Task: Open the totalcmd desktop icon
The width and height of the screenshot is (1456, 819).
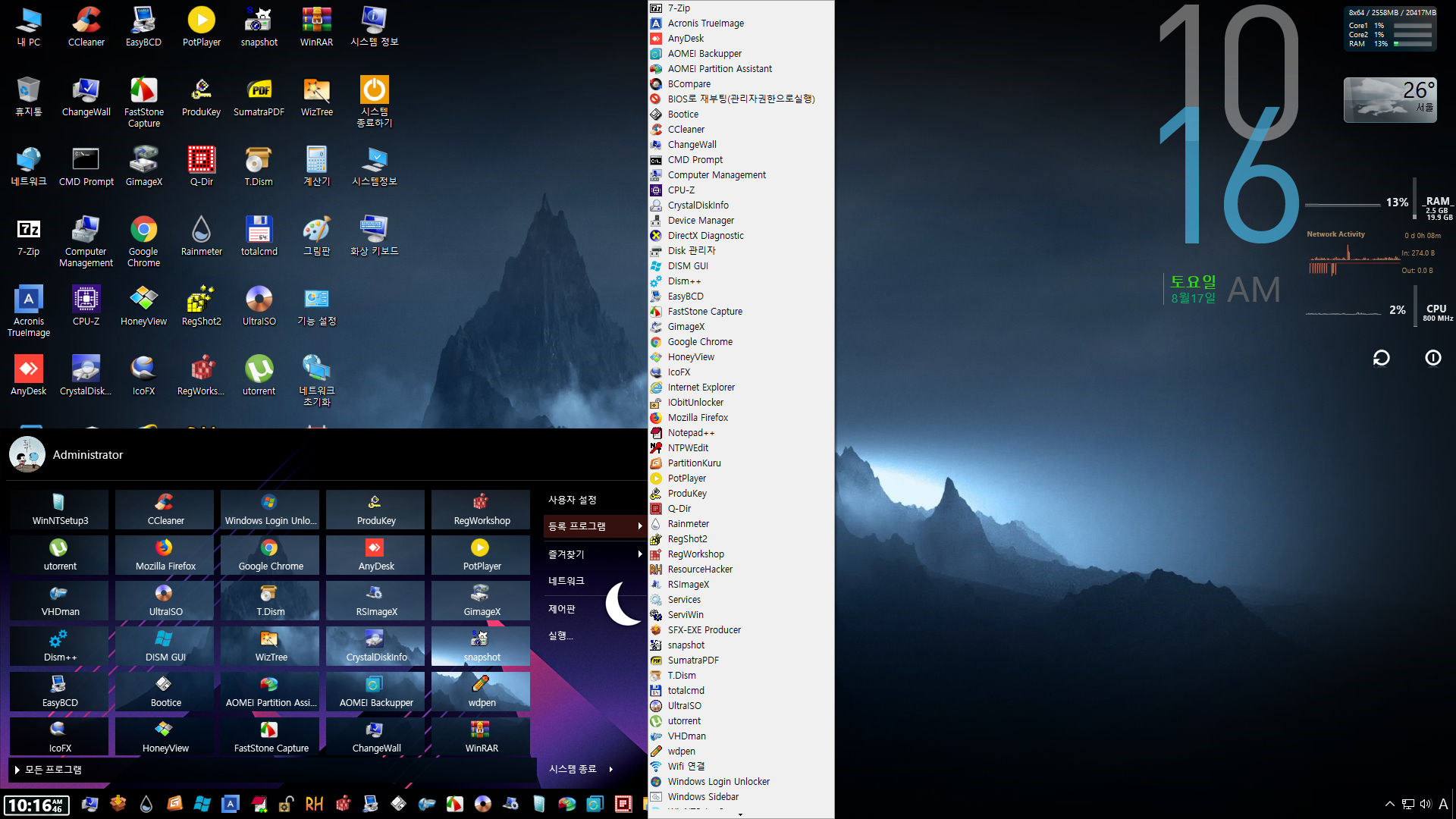Action: pyautogui.click(x=259, y=236)
